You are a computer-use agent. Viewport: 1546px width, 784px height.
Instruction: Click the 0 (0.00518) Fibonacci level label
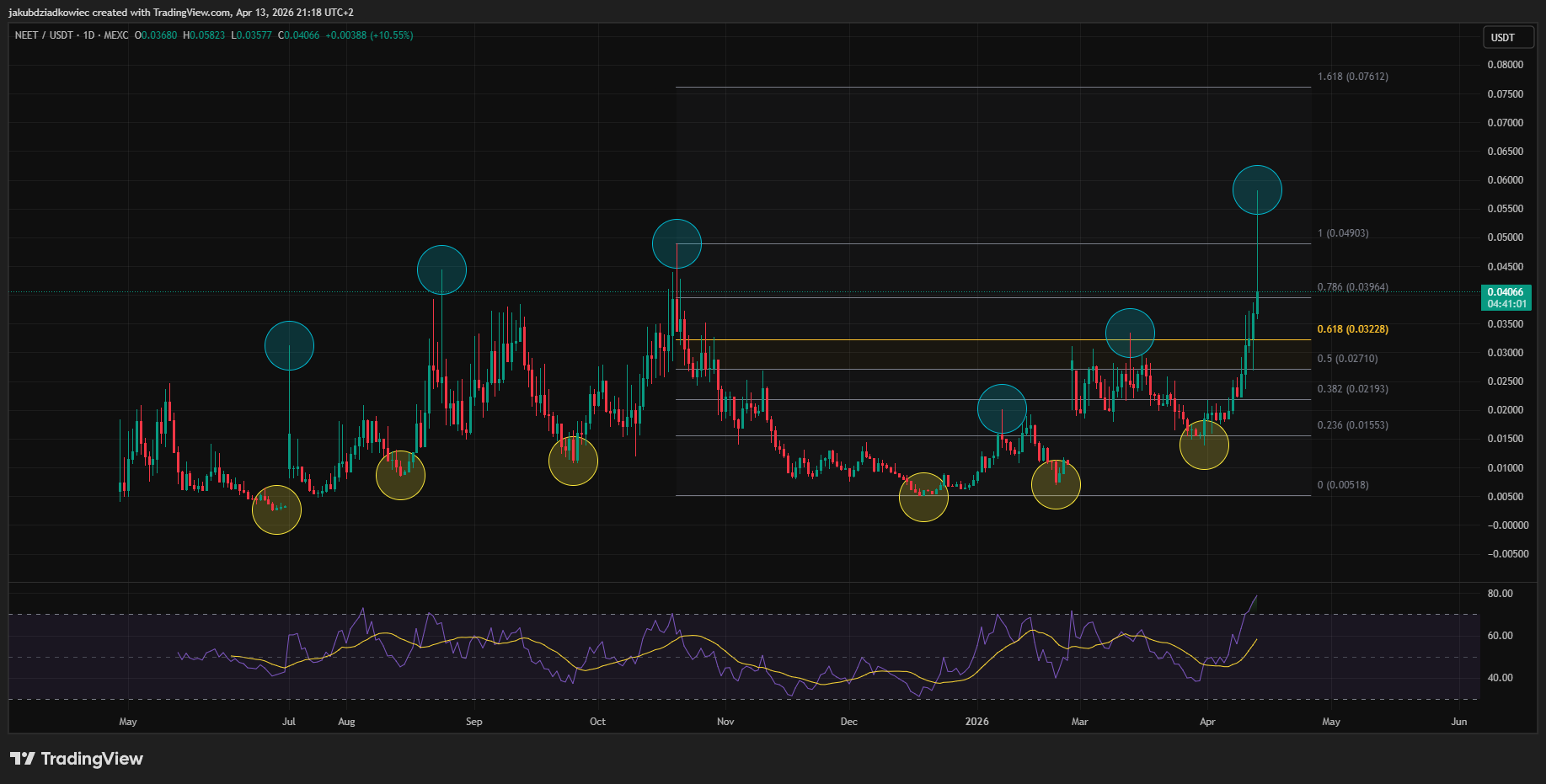tap(1343, 485)
